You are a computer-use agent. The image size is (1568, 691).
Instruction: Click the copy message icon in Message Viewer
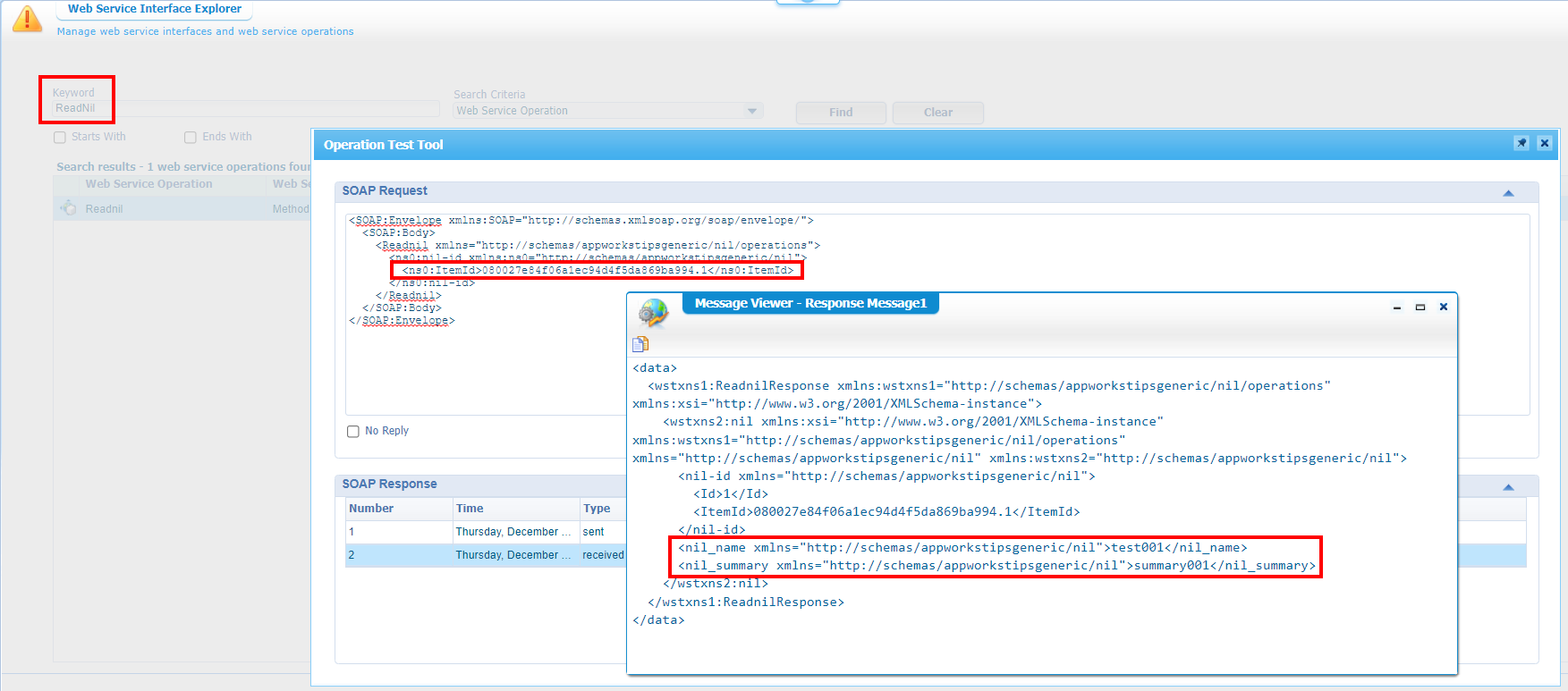coord(640,344)
